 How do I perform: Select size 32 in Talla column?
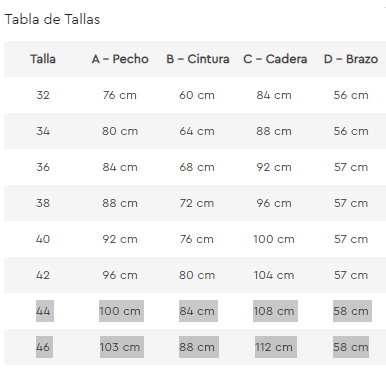pyautogui.click(x=43, y=95)
